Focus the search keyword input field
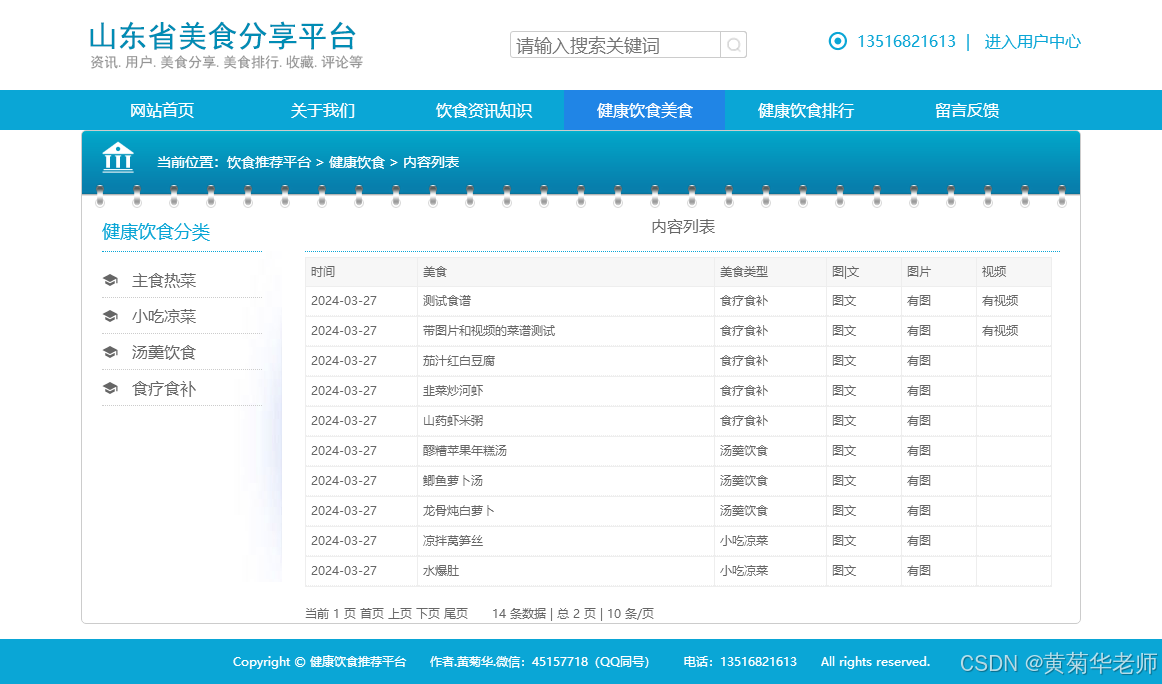The image size is (1162, 684). pyautogui.click(x=615, y=45)
